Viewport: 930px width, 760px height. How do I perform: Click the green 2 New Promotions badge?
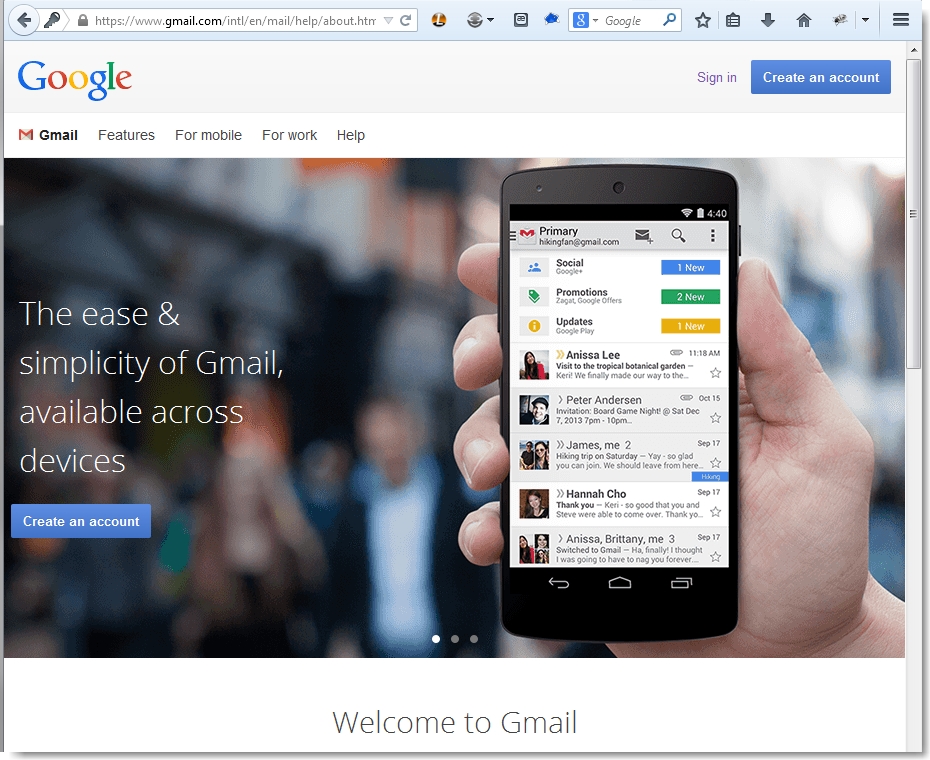click(690, 297)
